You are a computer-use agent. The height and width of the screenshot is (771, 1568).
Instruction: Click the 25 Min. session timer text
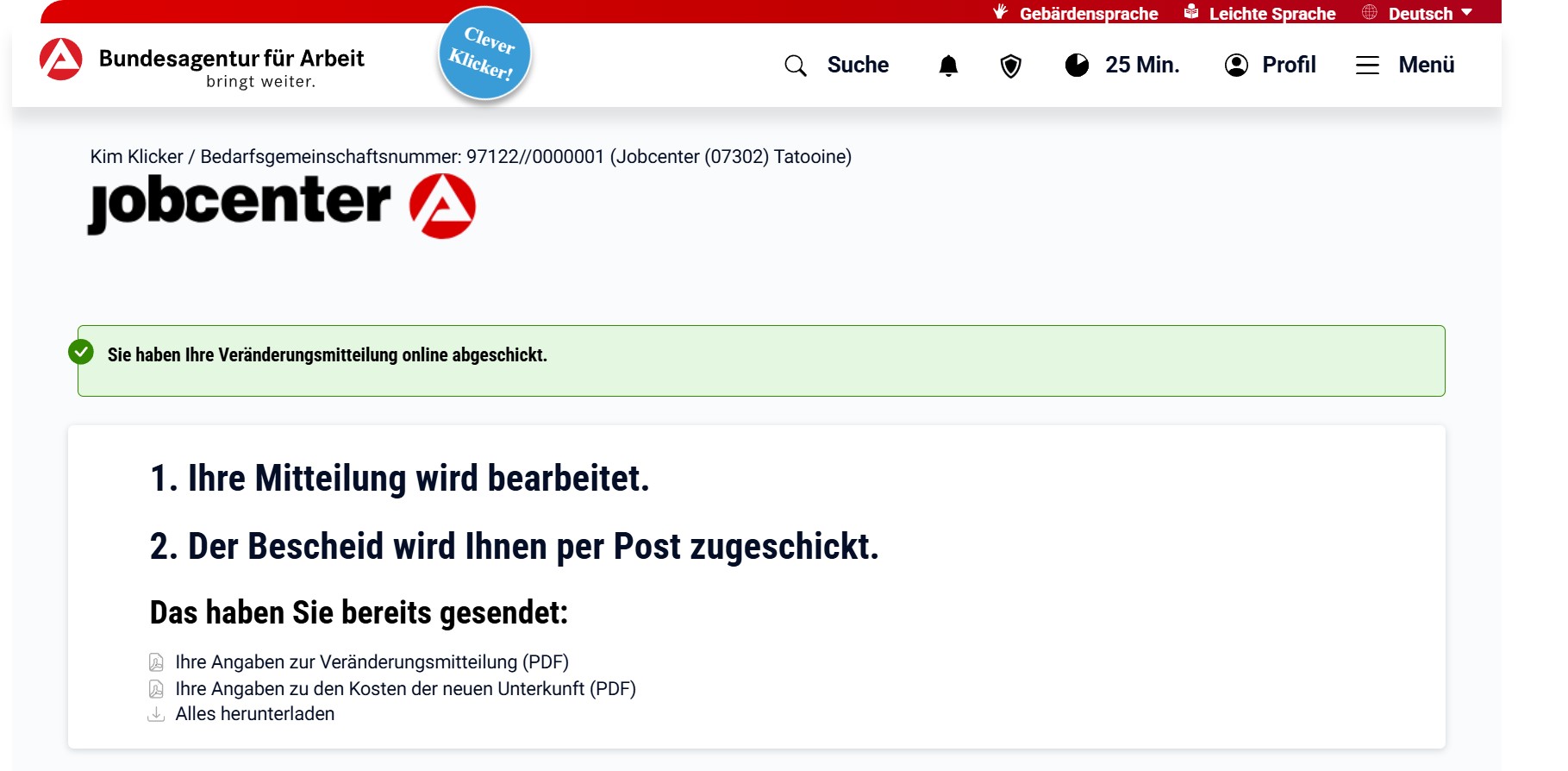click(x=1142, y=66)
